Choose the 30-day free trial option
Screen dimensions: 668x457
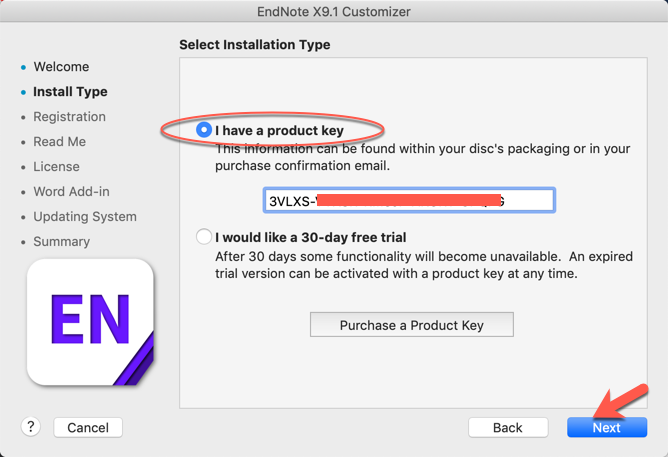[205, 237]
